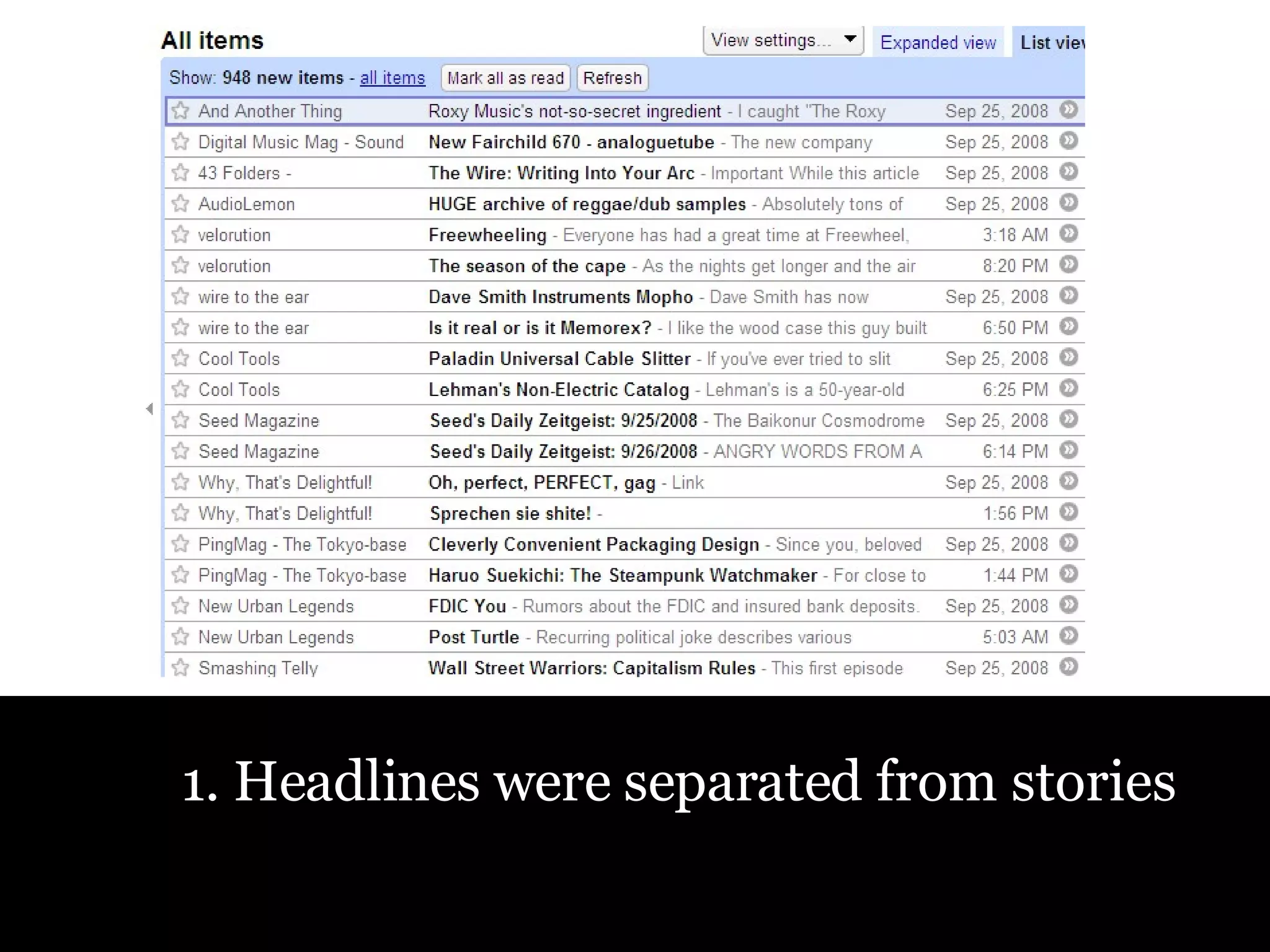Open the View settings dropdown
The width and height of the screenshot is (1270, 952).
click(783, 40)
